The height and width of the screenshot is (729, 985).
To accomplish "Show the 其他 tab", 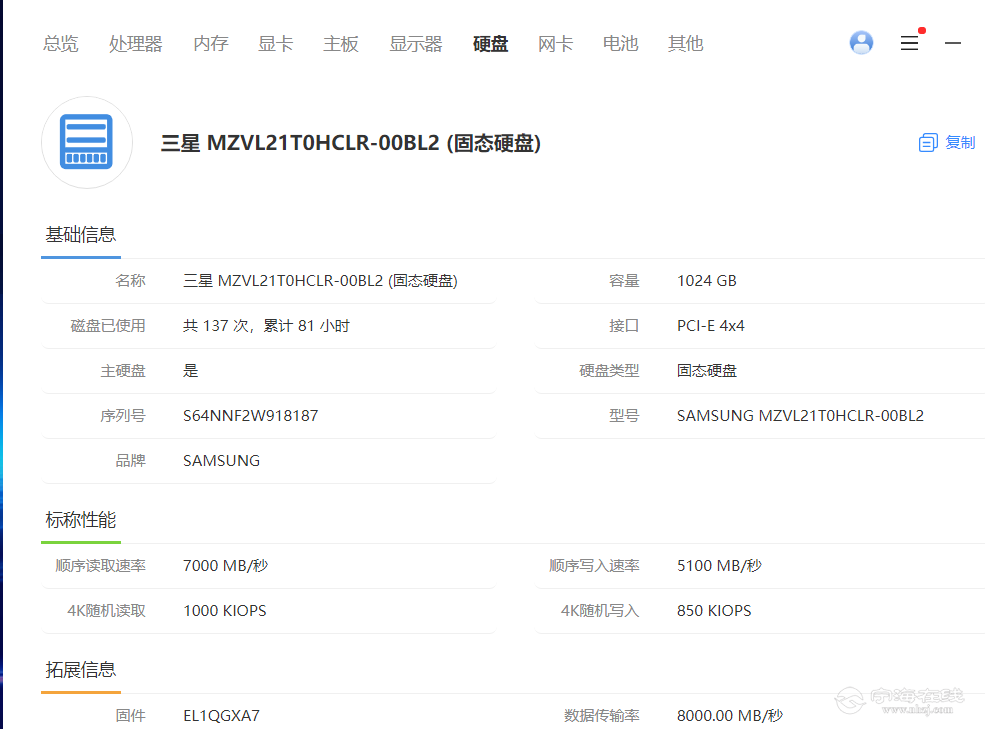I will 686,43.
